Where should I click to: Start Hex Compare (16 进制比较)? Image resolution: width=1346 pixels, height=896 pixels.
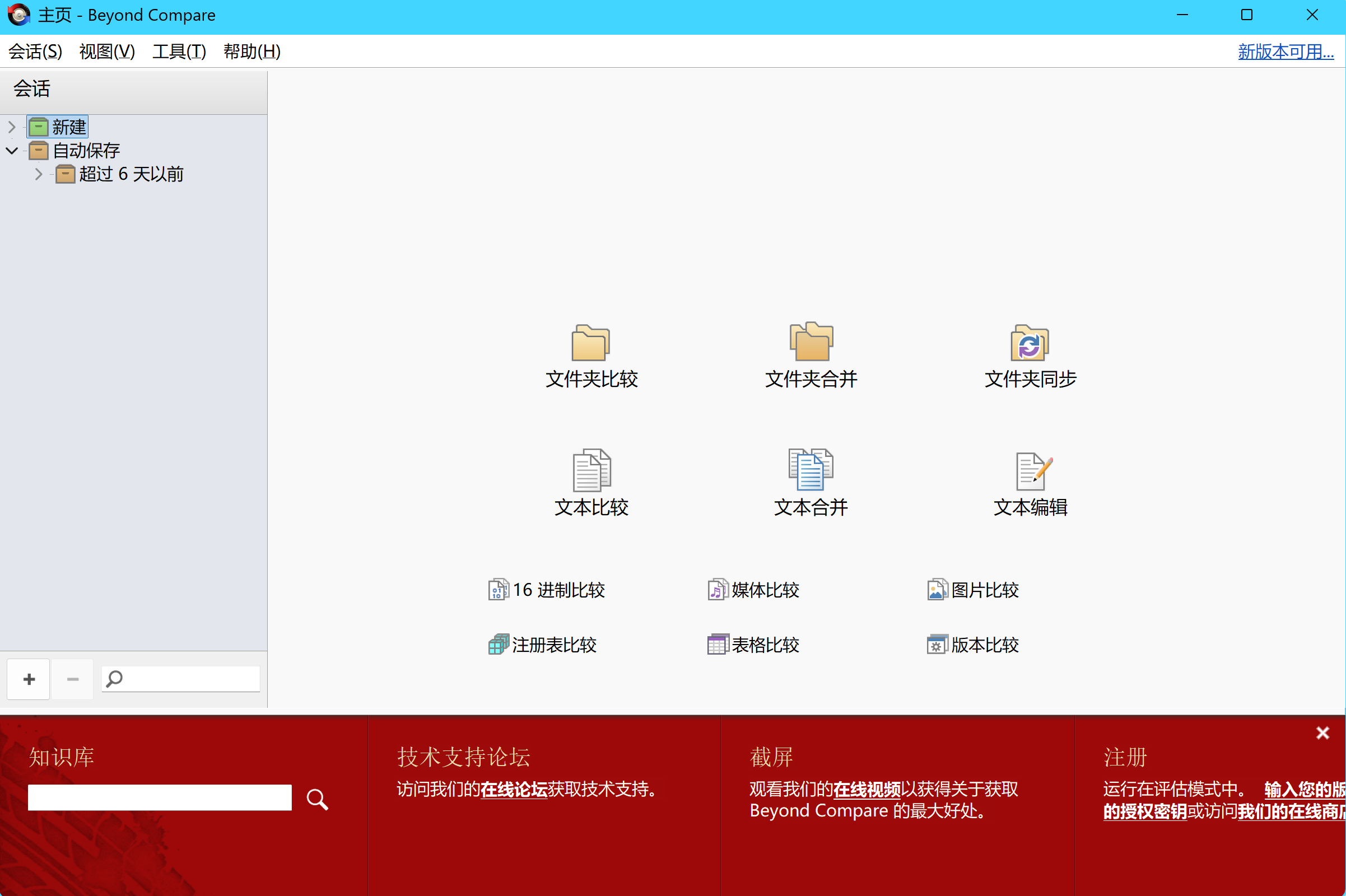[x=547, y=590]
